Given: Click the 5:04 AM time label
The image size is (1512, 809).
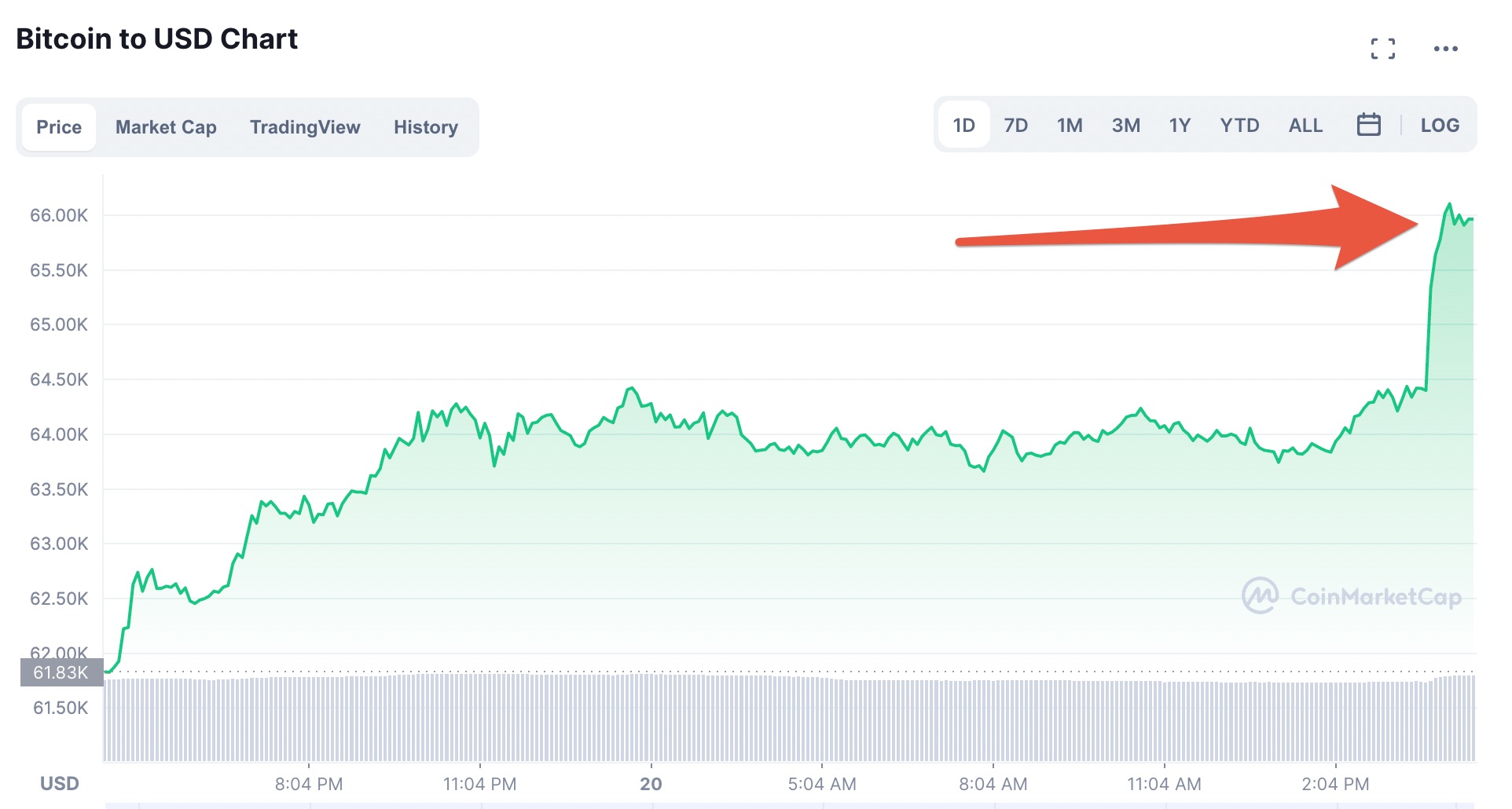Looking at the screenshot, I should click(x=822, y=784).
